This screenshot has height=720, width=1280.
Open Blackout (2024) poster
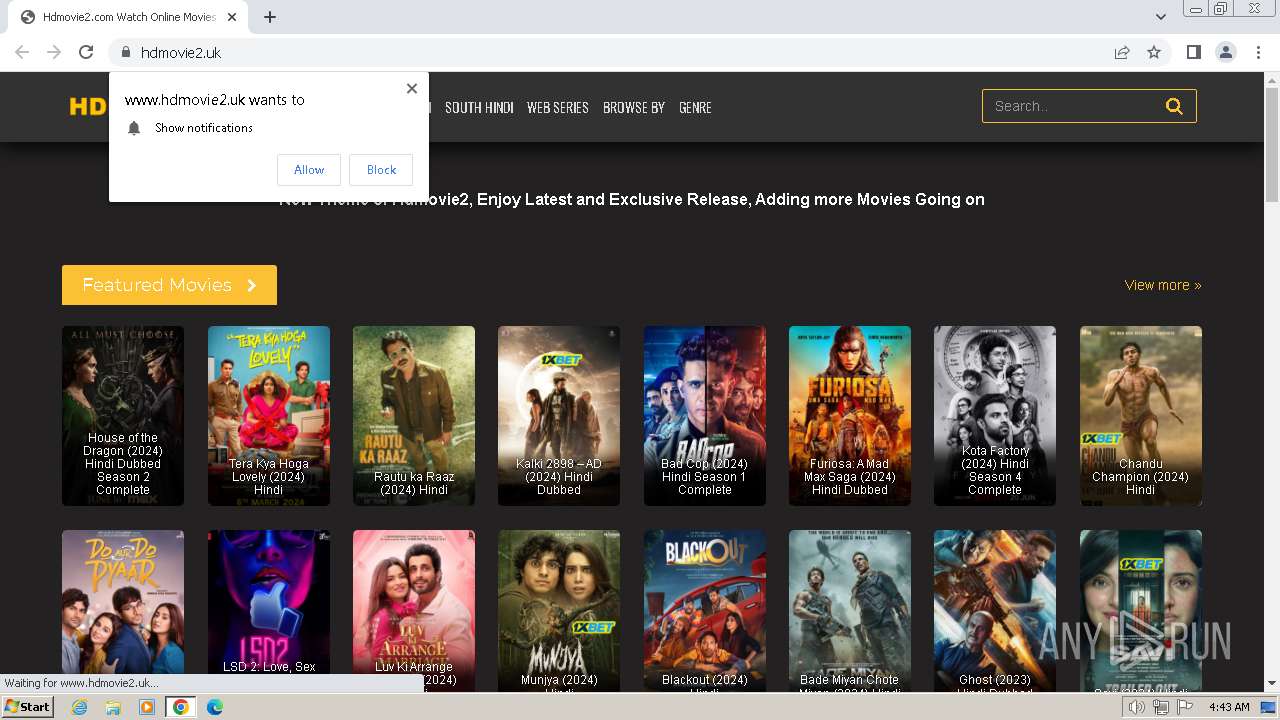[705, 610]
